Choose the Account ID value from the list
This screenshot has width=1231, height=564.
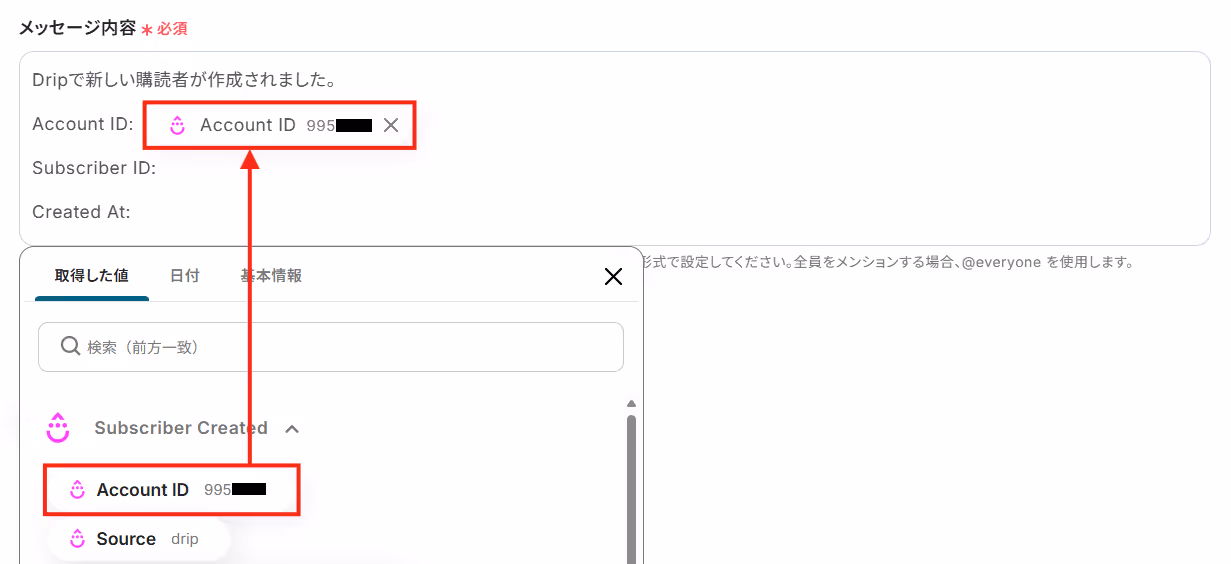[x=172, y=490]
